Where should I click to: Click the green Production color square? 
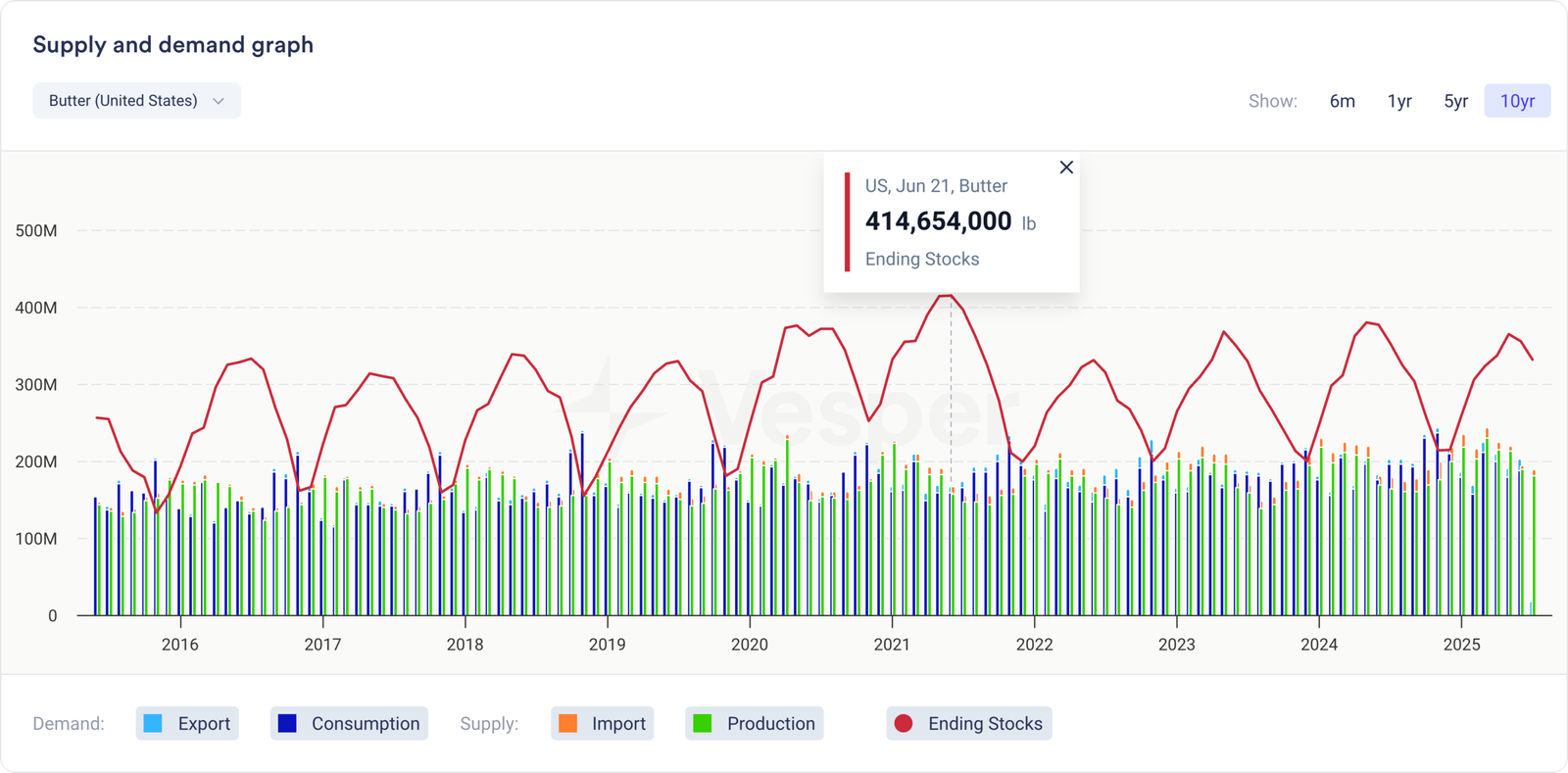point(702,724)
